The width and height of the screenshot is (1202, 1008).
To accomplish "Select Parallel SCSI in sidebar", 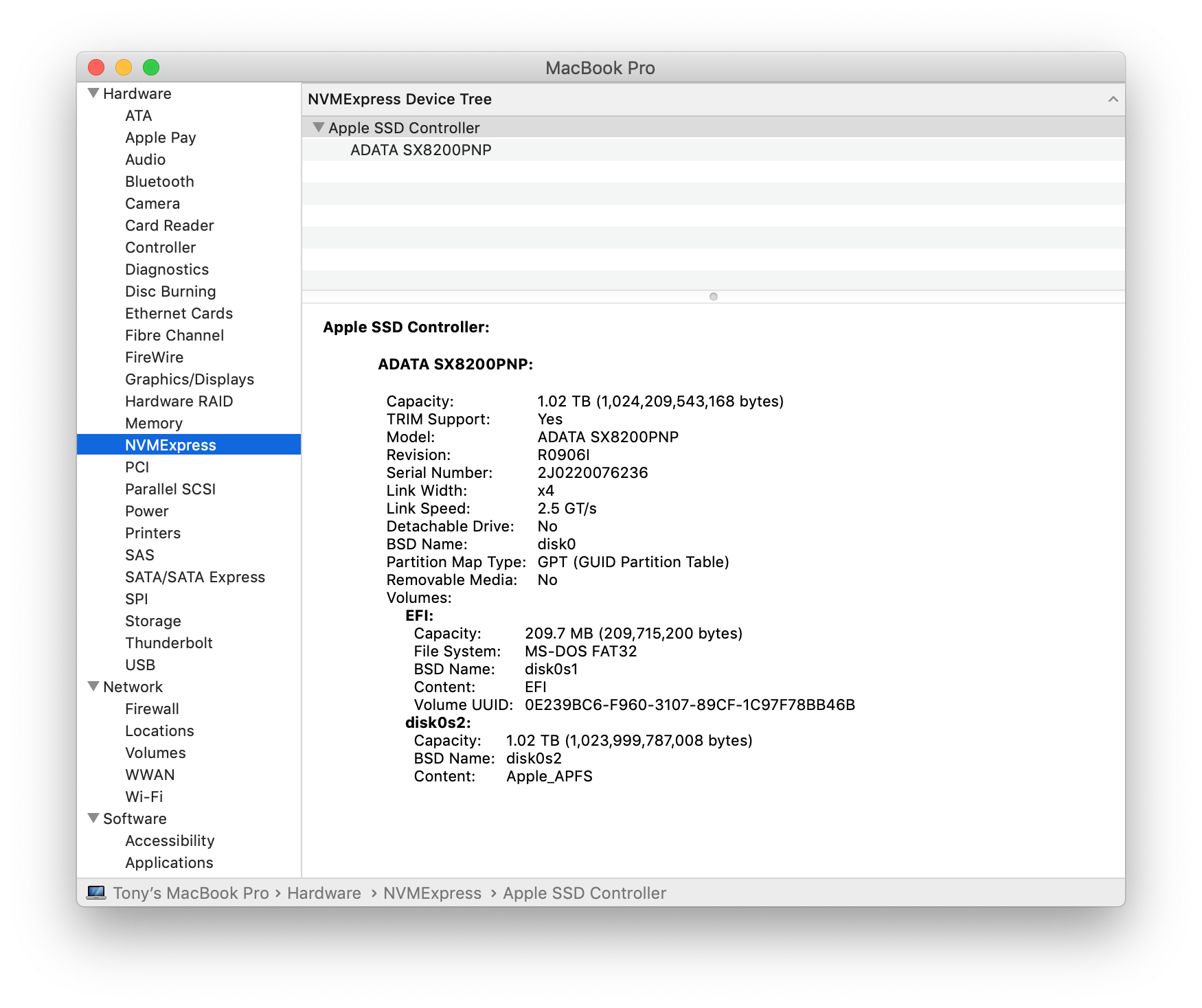I will pyautogui.click(x=170, y=489).
